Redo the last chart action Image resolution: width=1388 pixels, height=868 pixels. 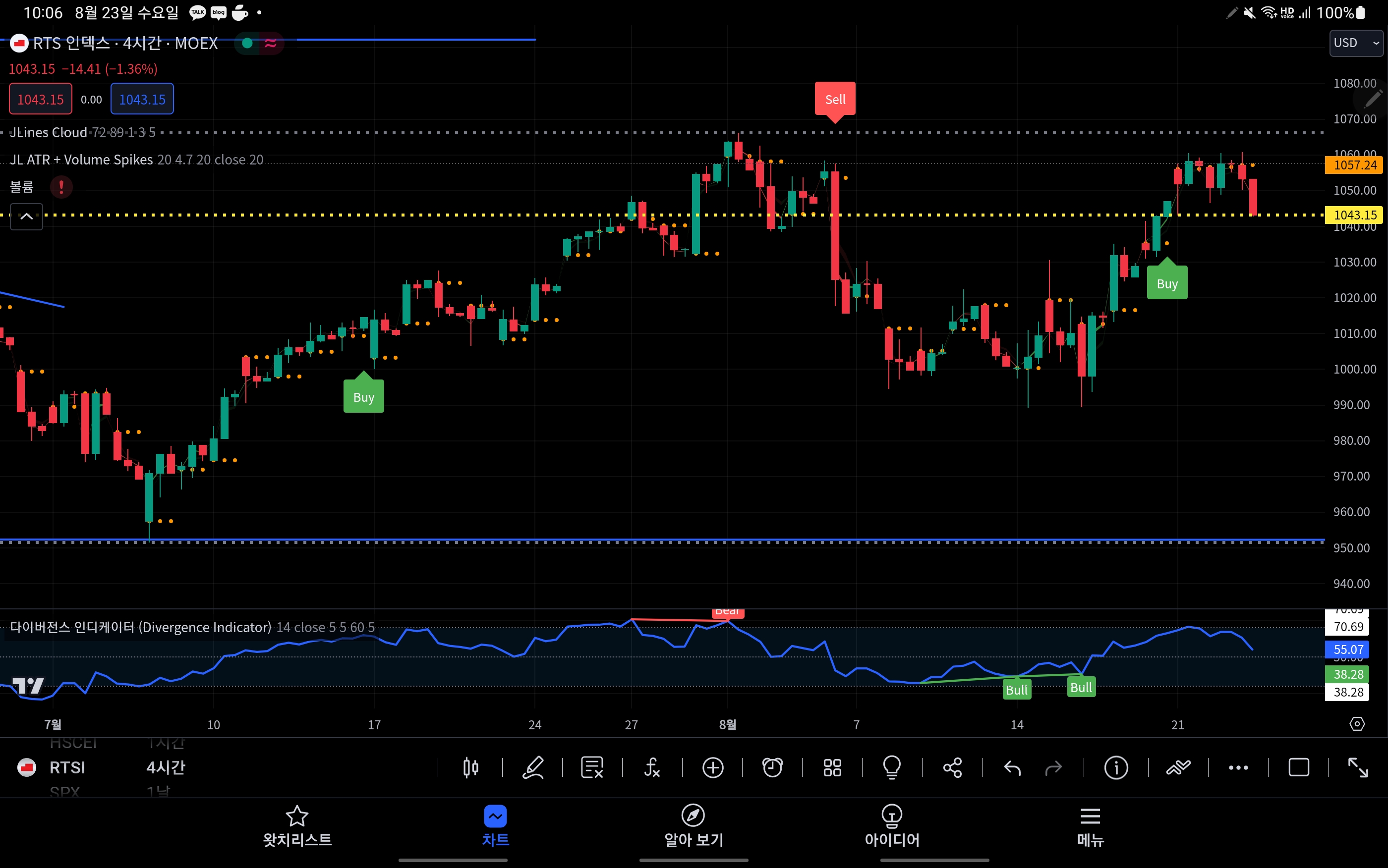click(1053, 767)
